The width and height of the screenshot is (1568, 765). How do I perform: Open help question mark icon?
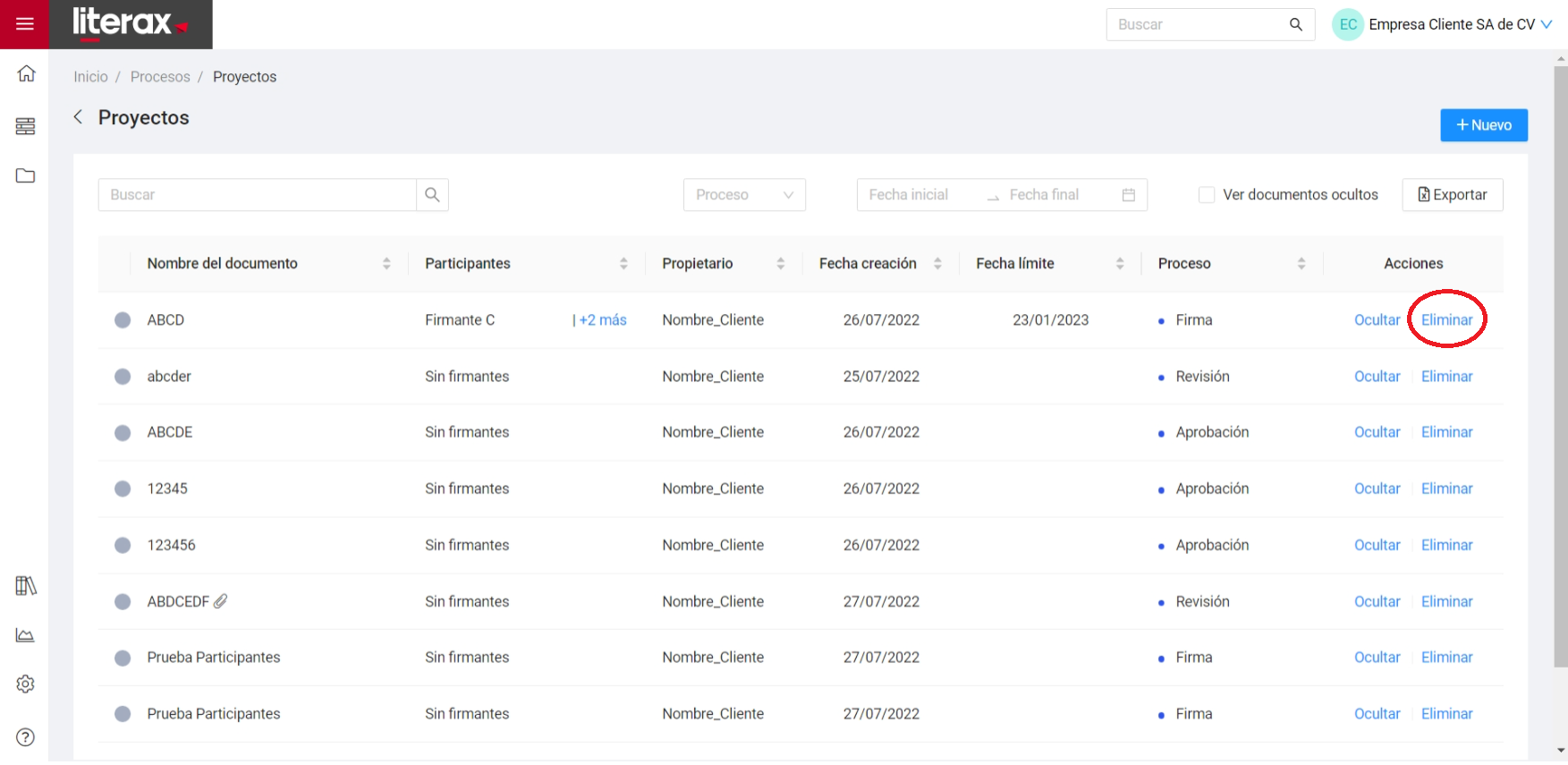(x=25, y=737)
